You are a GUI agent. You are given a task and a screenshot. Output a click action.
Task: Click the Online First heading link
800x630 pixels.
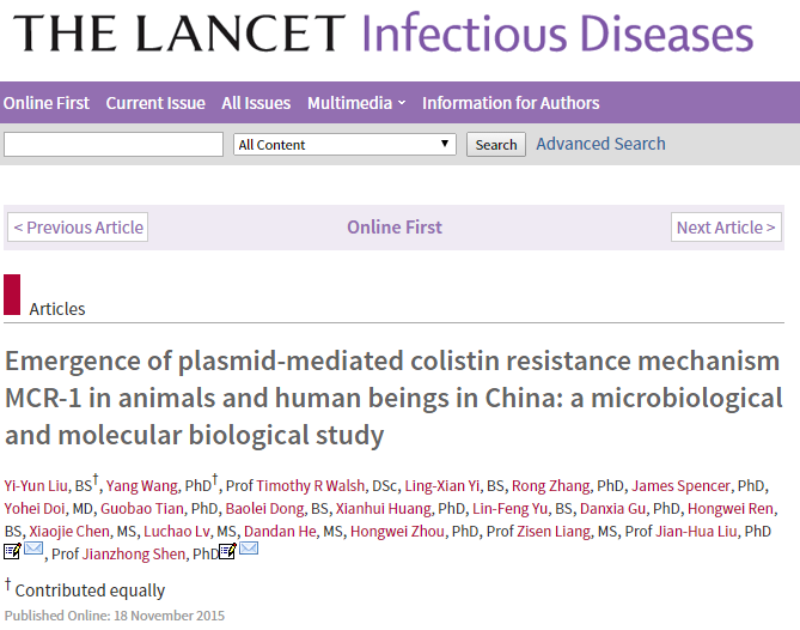pos(394,227)
